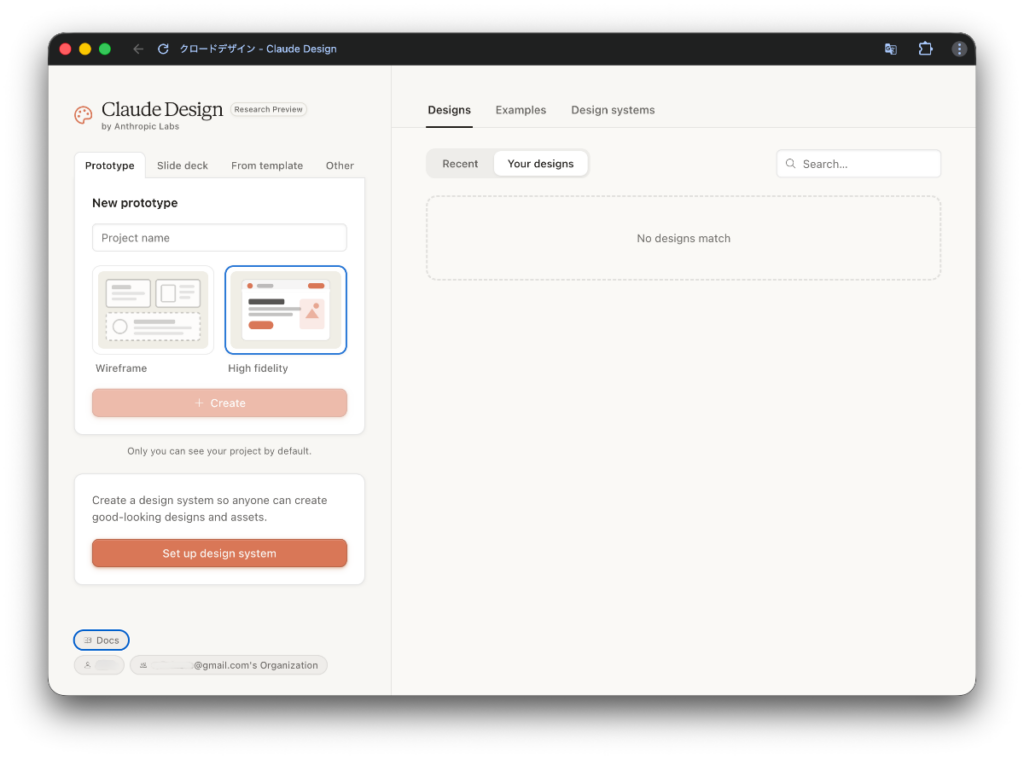This screenshot has width=1024, height=759.
Task: Open the translate page icon in title bar
Action: pos(890,49)
